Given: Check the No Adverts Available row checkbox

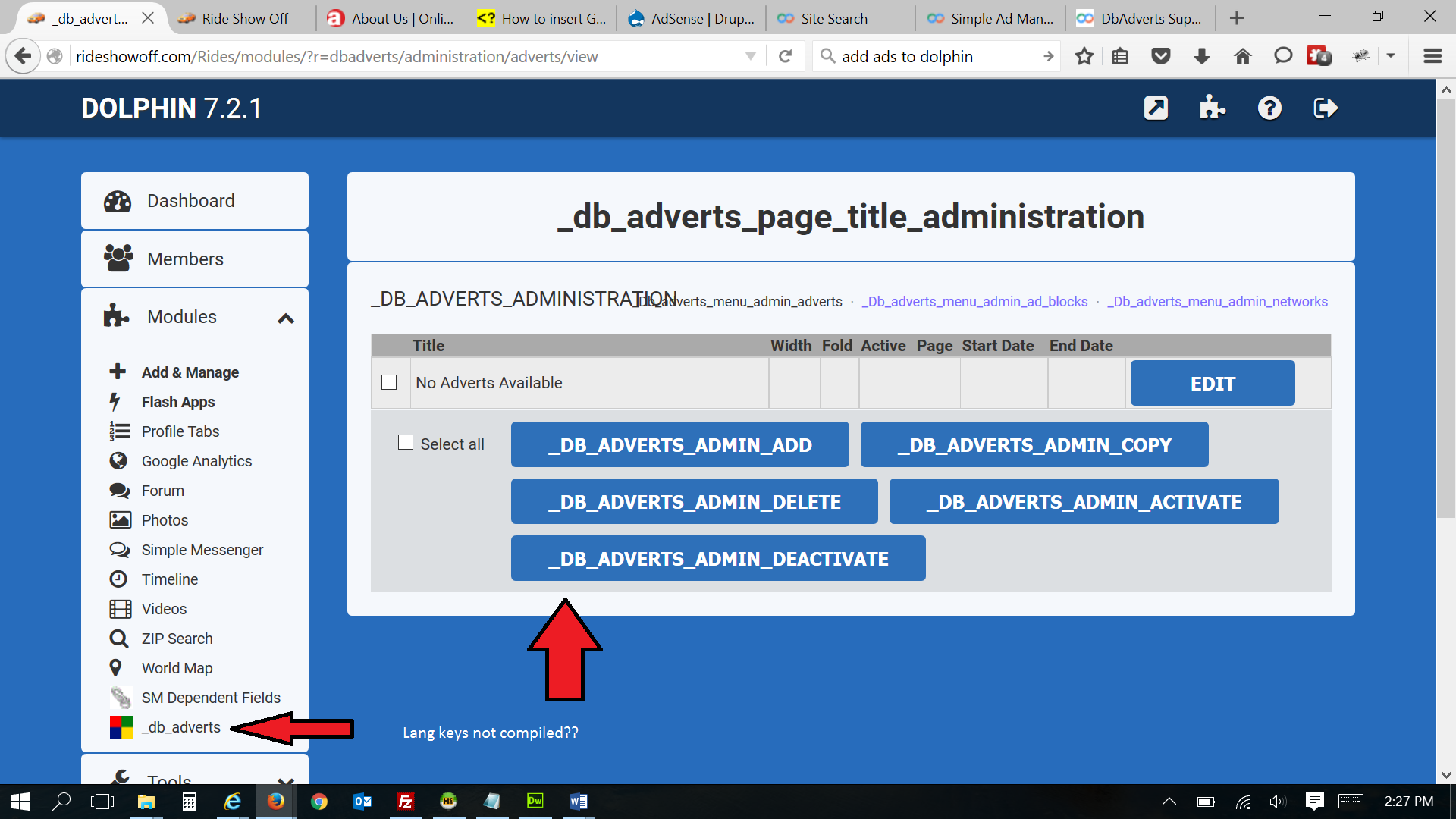Looking at the screenshot, I should click(389, 382).
